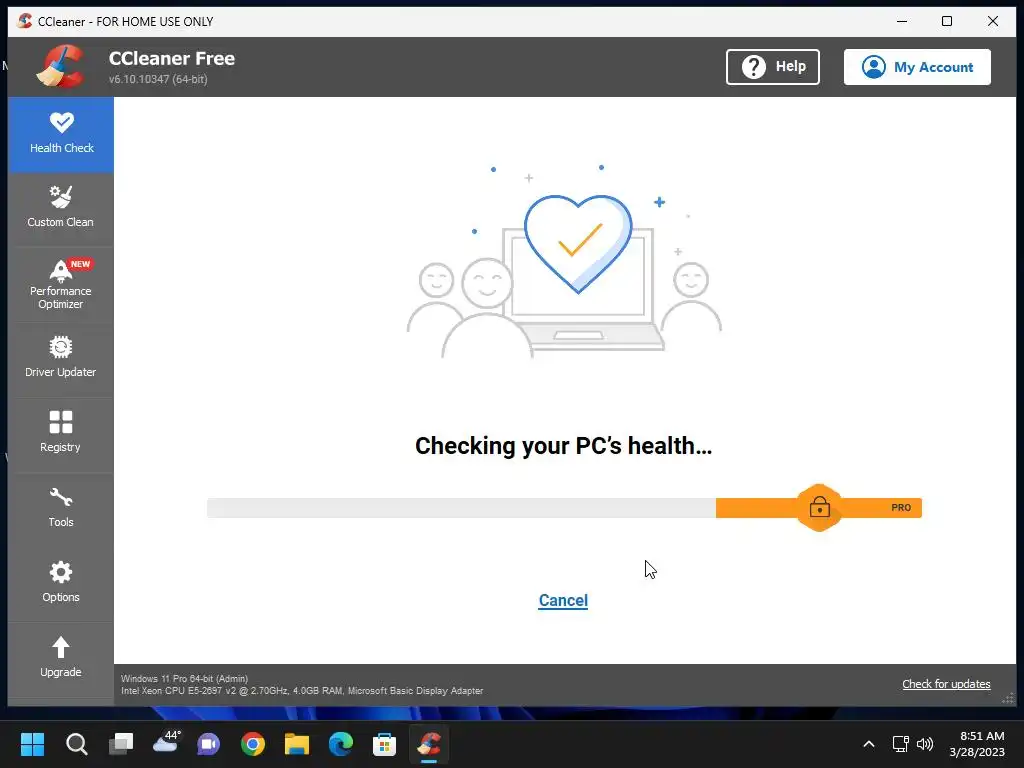This screenshot has width=1024, height=768.
Task: Open Microsoft Store from taskbar
Action: click(x=384, y=744)
